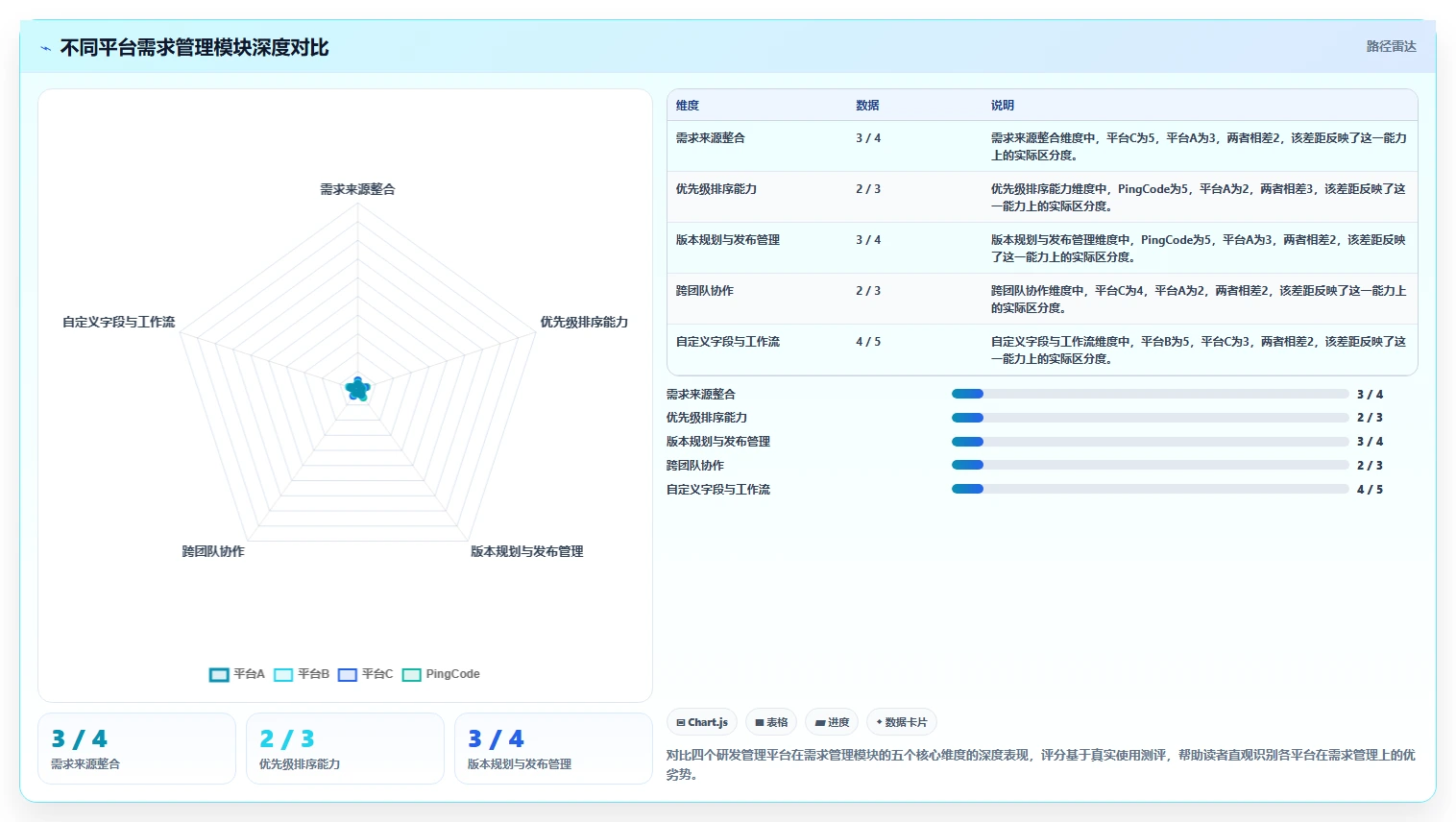1456x822 pixels.
Task: Click the description starting 优先级排序能力维度中
Action: point(1199,198)
